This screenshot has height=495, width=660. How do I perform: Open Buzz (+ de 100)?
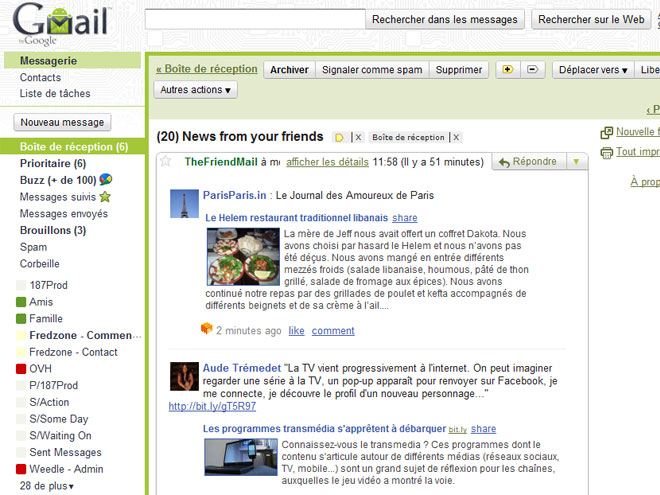58,180
